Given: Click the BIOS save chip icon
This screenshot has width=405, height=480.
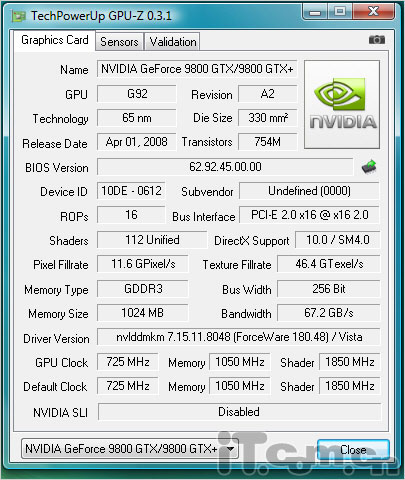Looking at the screenshot, I should click(x=369, y=166).
